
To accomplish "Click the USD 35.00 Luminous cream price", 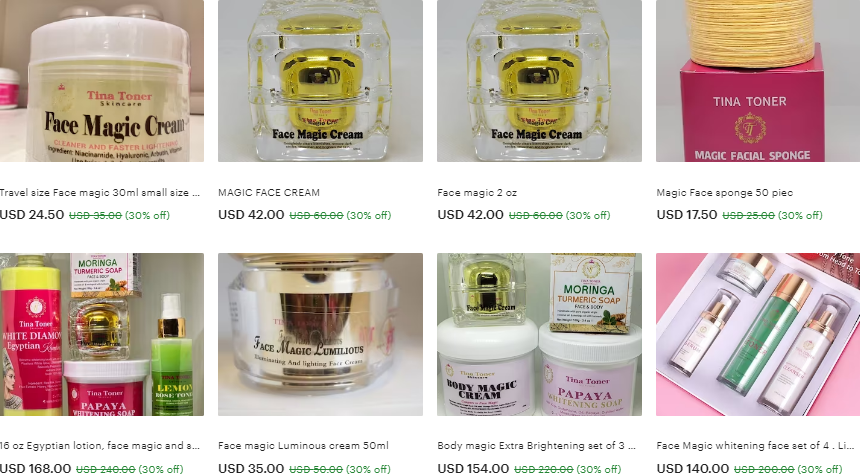I will click(251, 468).
